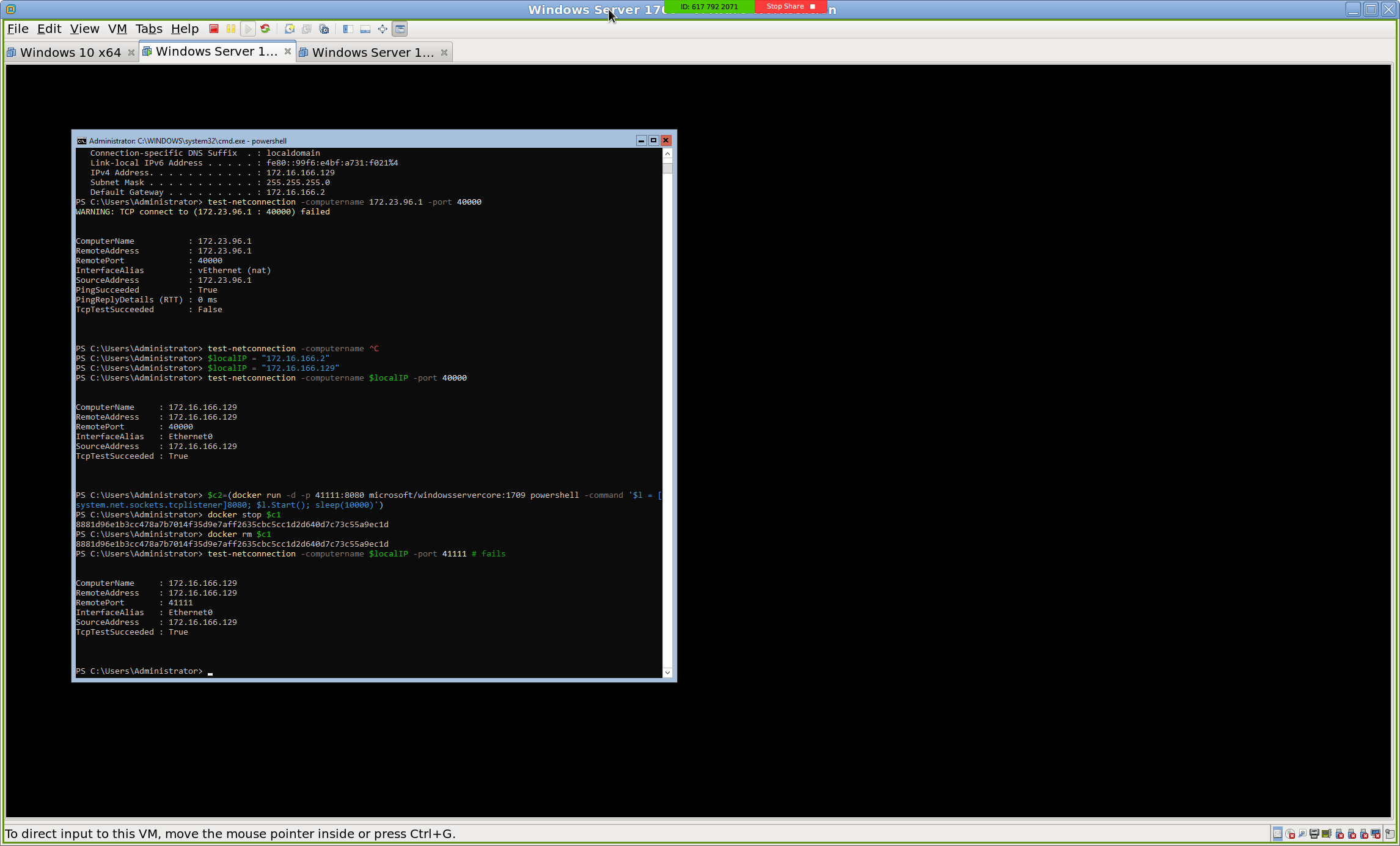Toggle console view mode
1400x846 pixels.
coord(399,29)
